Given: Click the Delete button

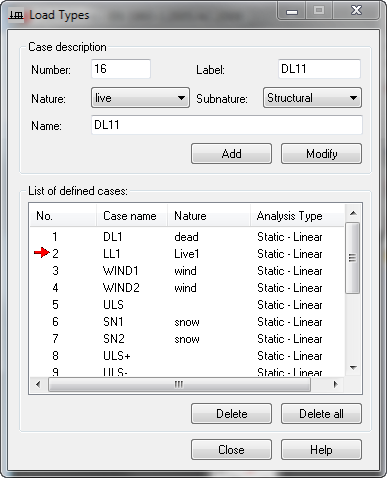Looking at the screenshot, I should [x=231, y=414].
